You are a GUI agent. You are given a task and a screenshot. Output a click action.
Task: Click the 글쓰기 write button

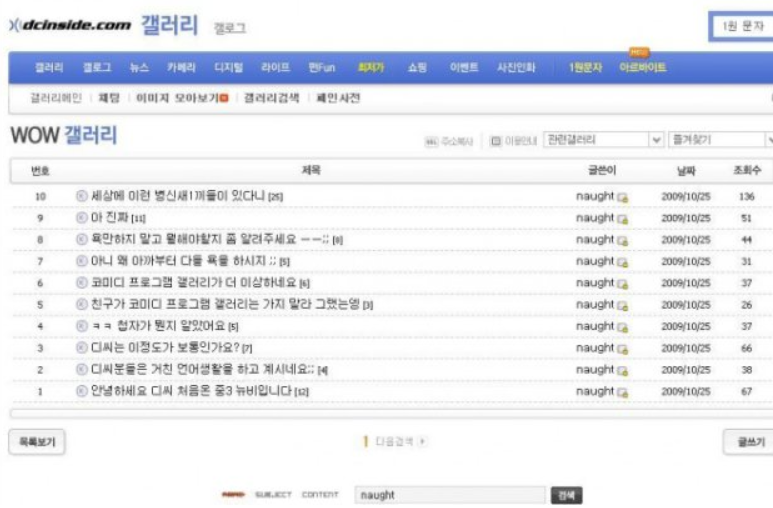pos(748,442)
